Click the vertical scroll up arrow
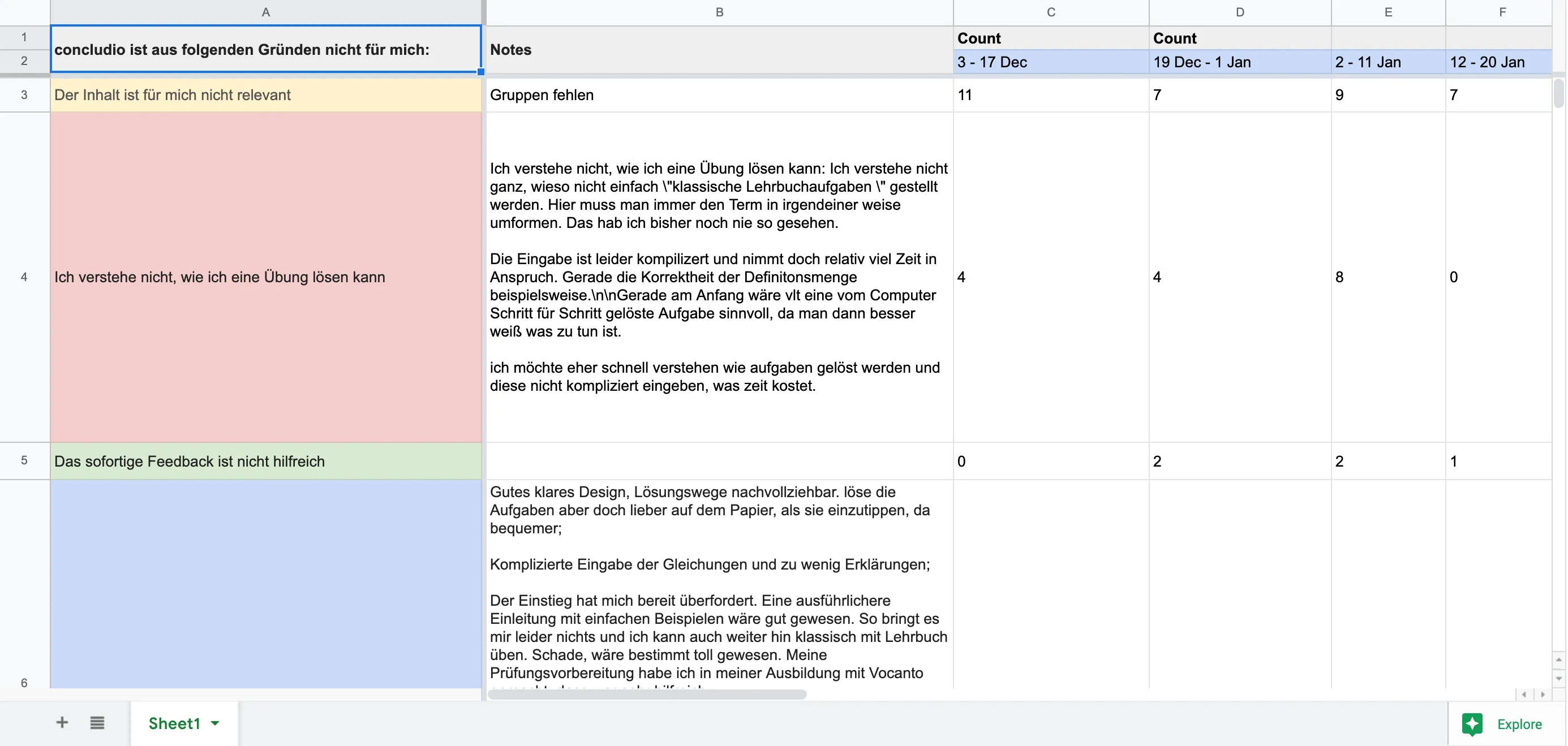1568x746 pixels. click(x=1558, y=659)
